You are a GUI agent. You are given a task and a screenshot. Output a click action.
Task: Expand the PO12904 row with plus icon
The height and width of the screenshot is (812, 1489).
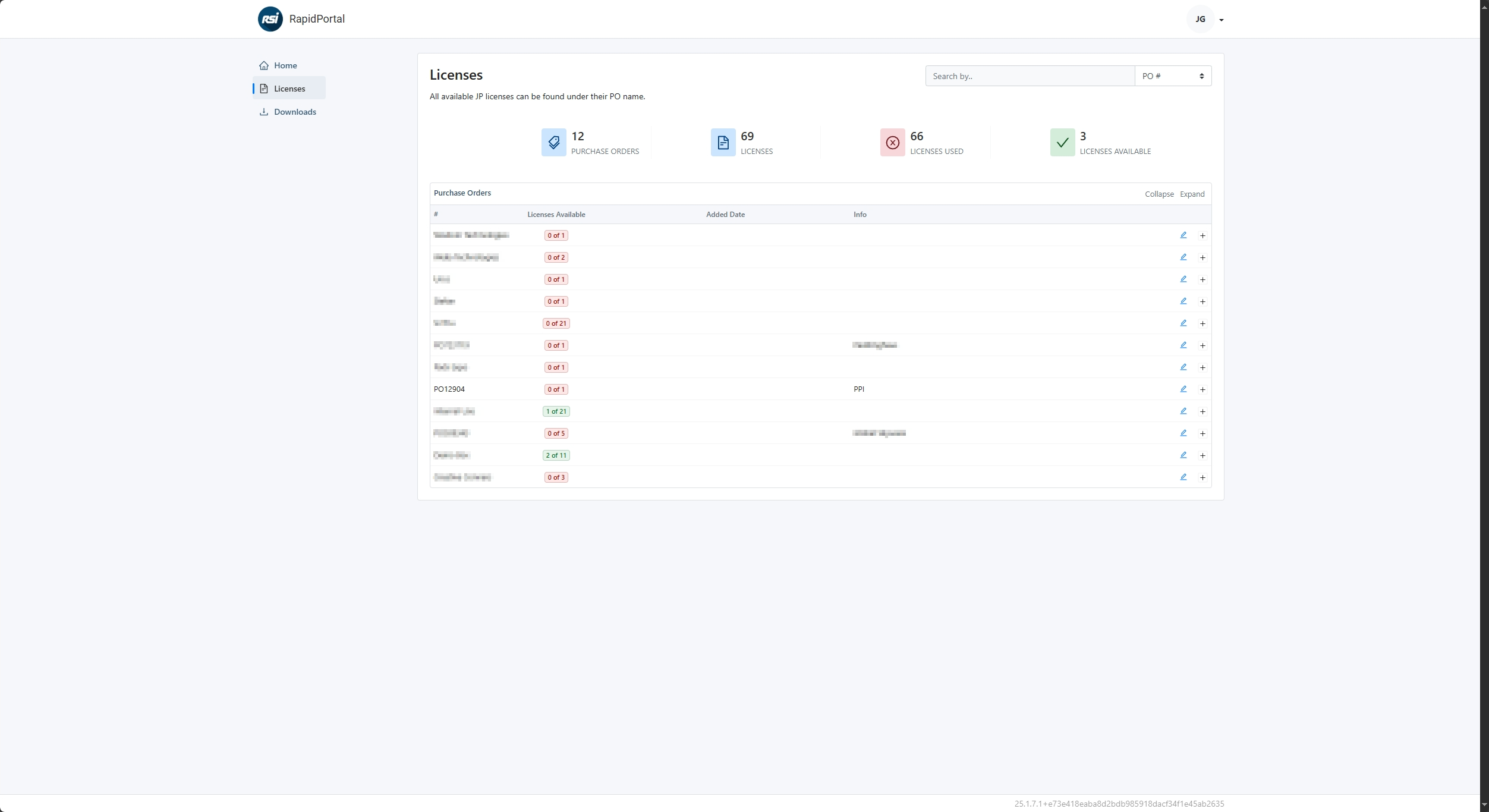coord(1202,390)
